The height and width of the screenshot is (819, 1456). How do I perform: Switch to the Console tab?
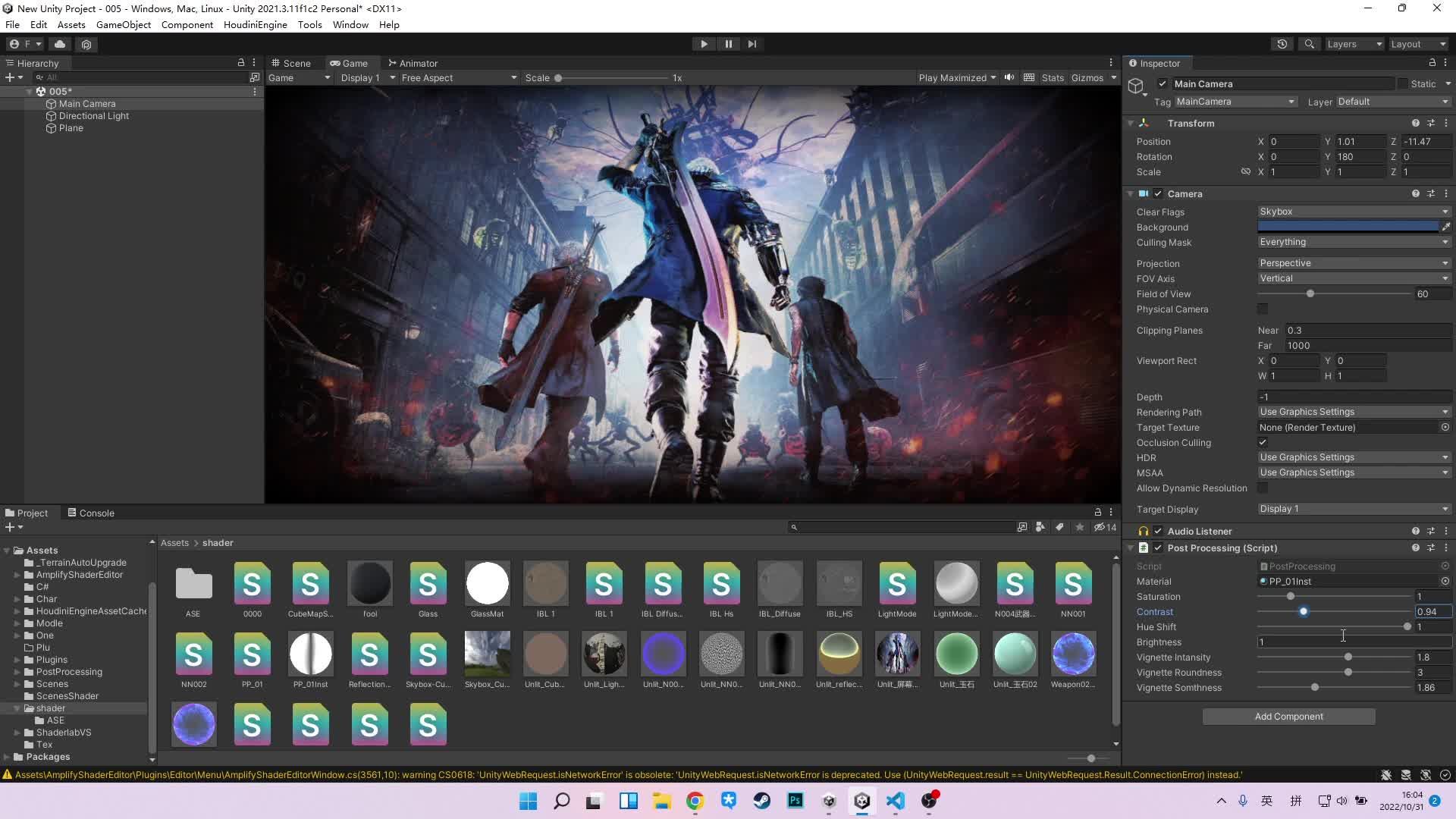90,513
